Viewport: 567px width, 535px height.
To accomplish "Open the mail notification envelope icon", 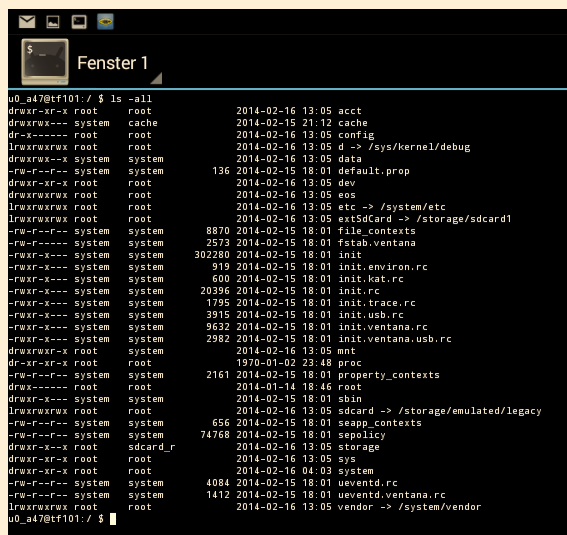I will [x=27, y=22].
